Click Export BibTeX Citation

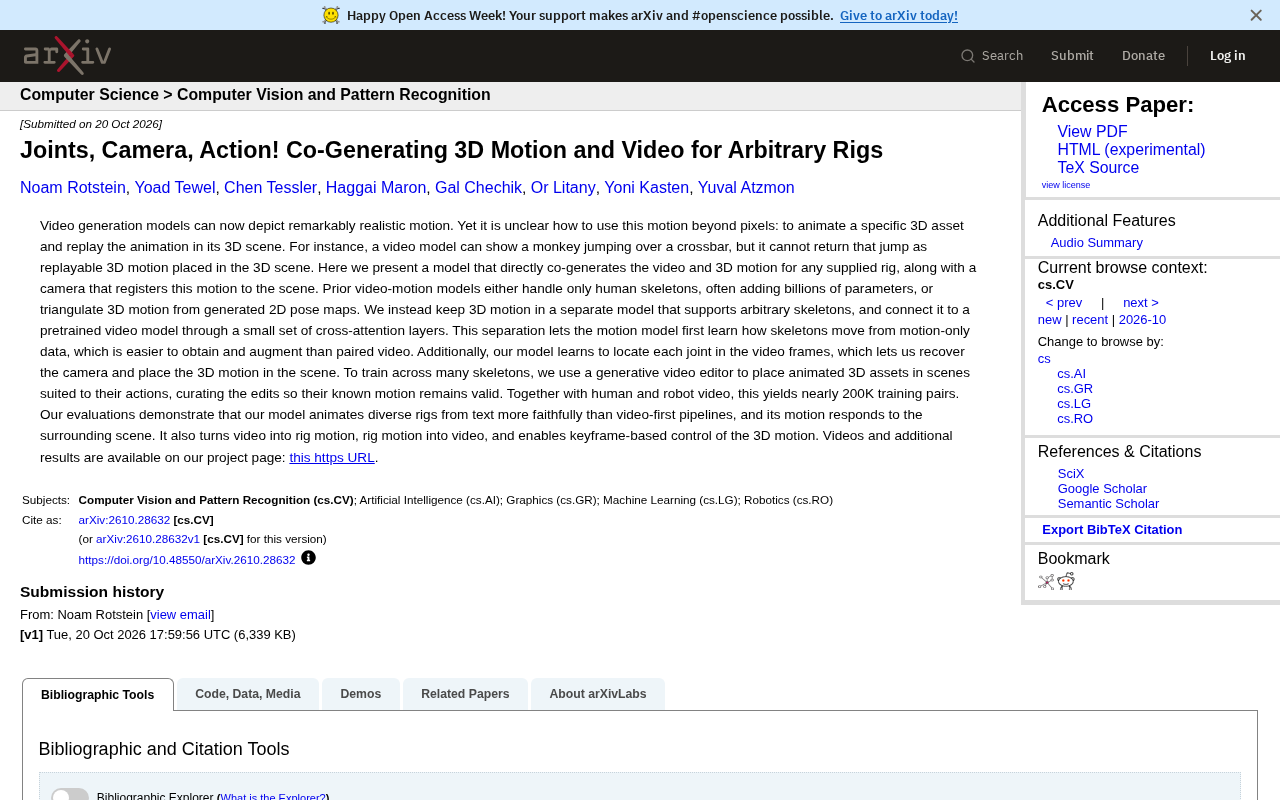click(1112, 530)
